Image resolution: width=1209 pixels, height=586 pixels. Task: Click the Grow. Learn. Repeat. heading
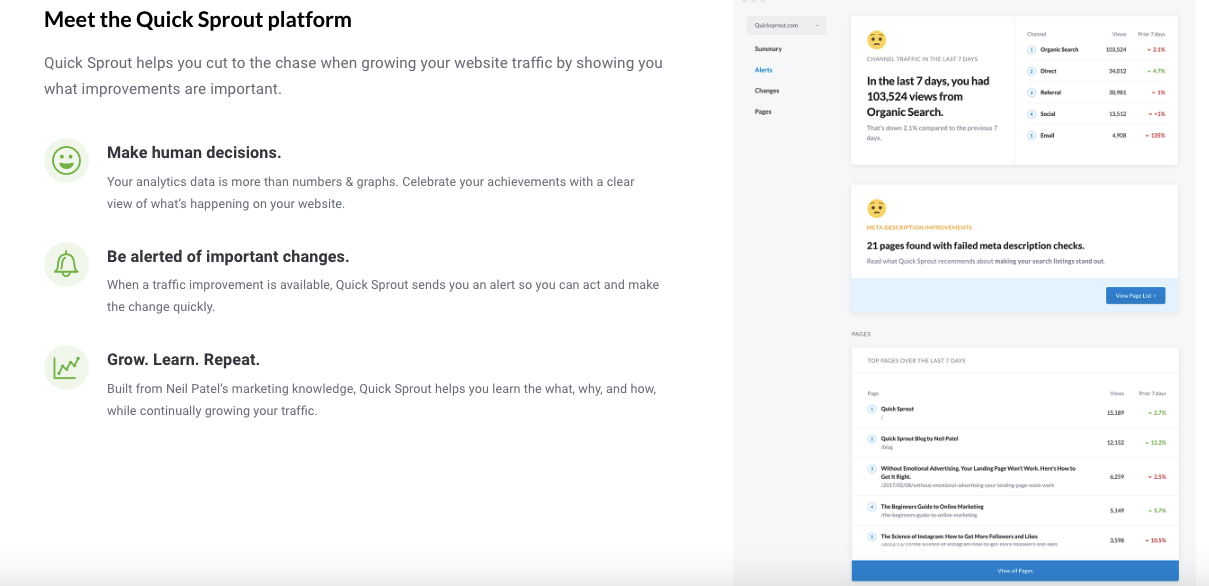coord(183,360)
